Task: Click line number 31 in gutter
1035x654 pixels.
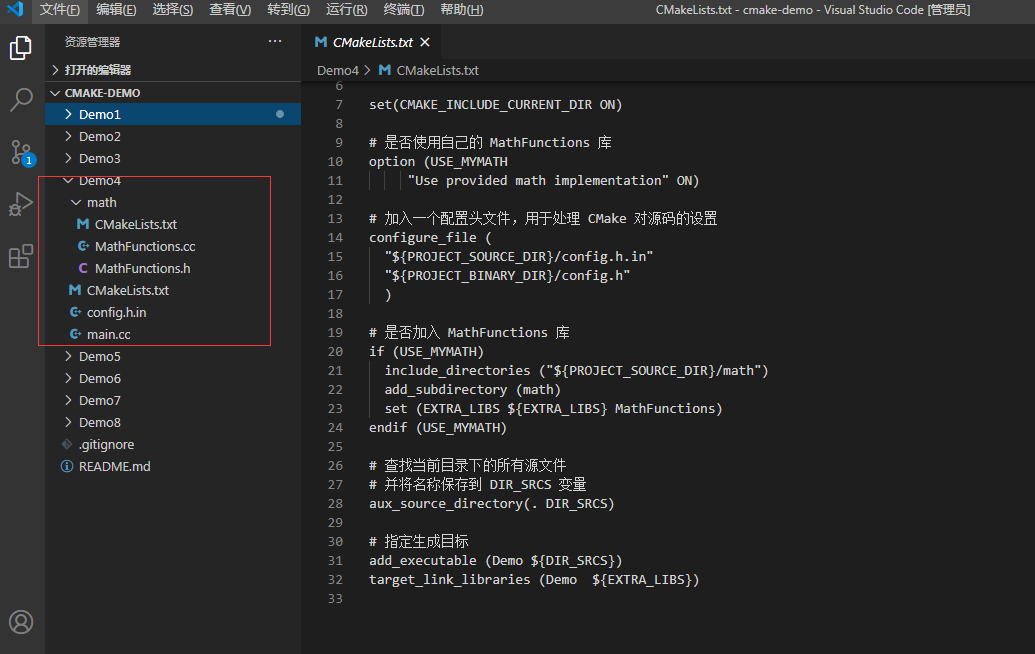Action: click(x=335, y=560)
